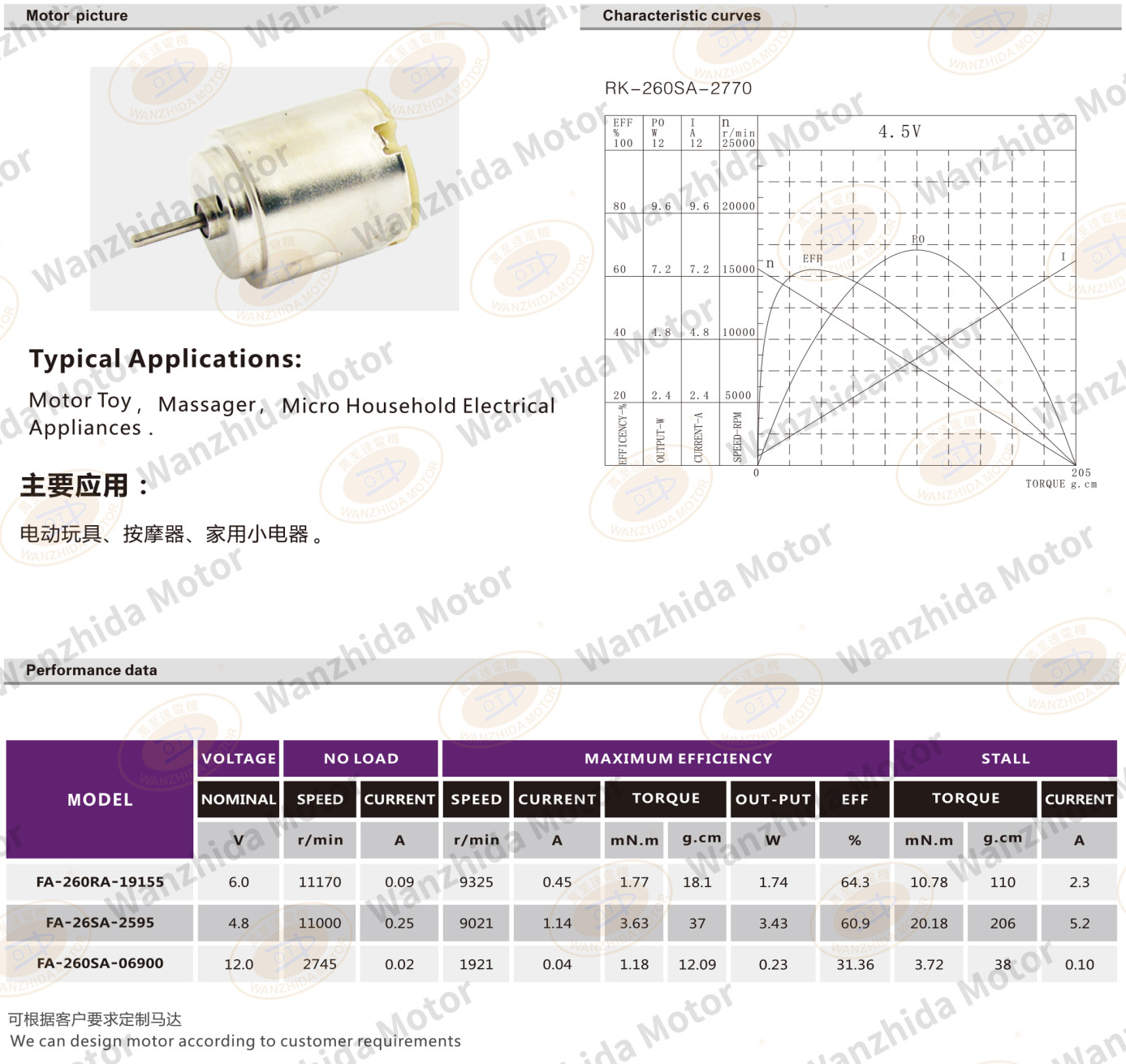Click the '31.36' efficiency cell
Screen dimensions: 1126x1064
[855, 964]
